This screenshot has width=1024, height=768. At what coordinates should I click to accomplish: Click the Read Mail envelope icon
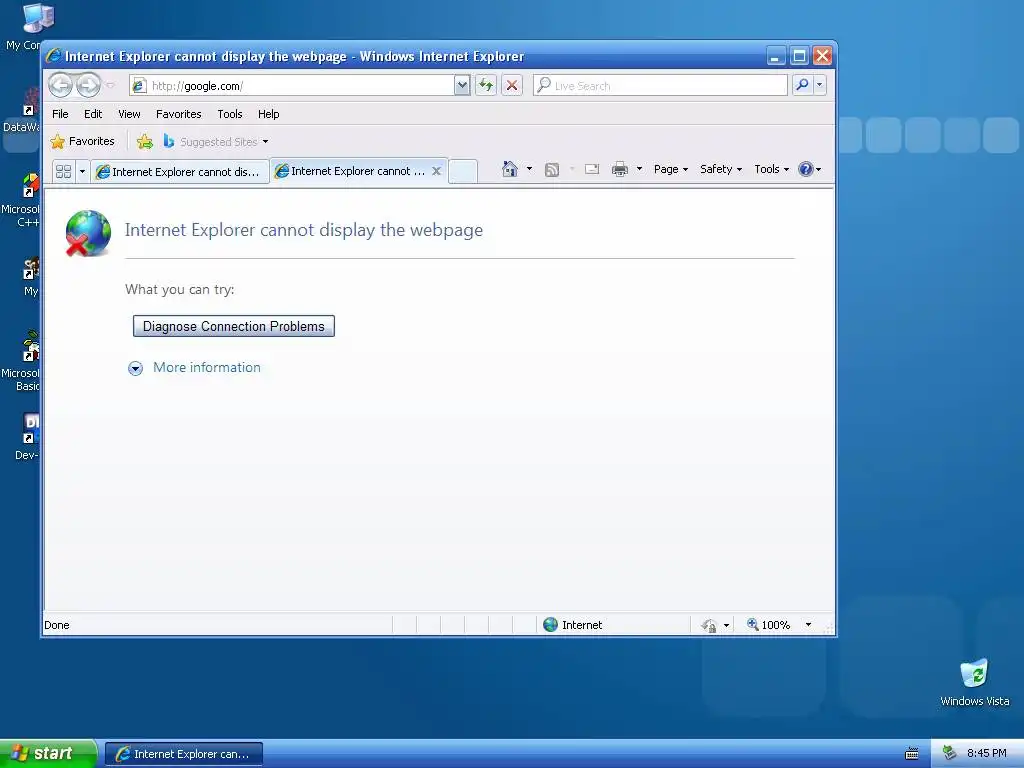click(x=592, y=169)
